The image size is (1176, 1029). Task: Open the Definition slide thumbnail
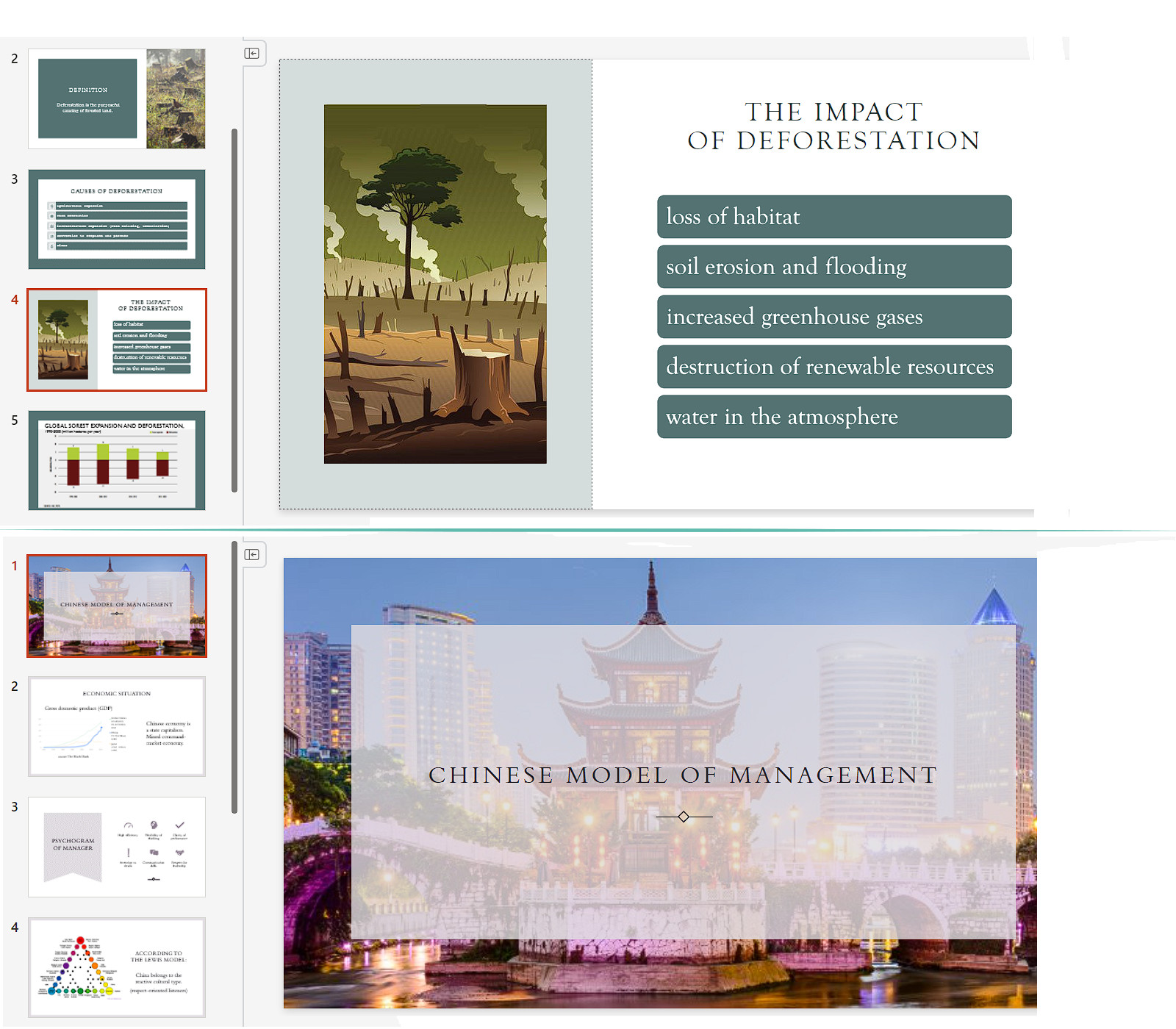pyautogui.click(x=117, y=99)
